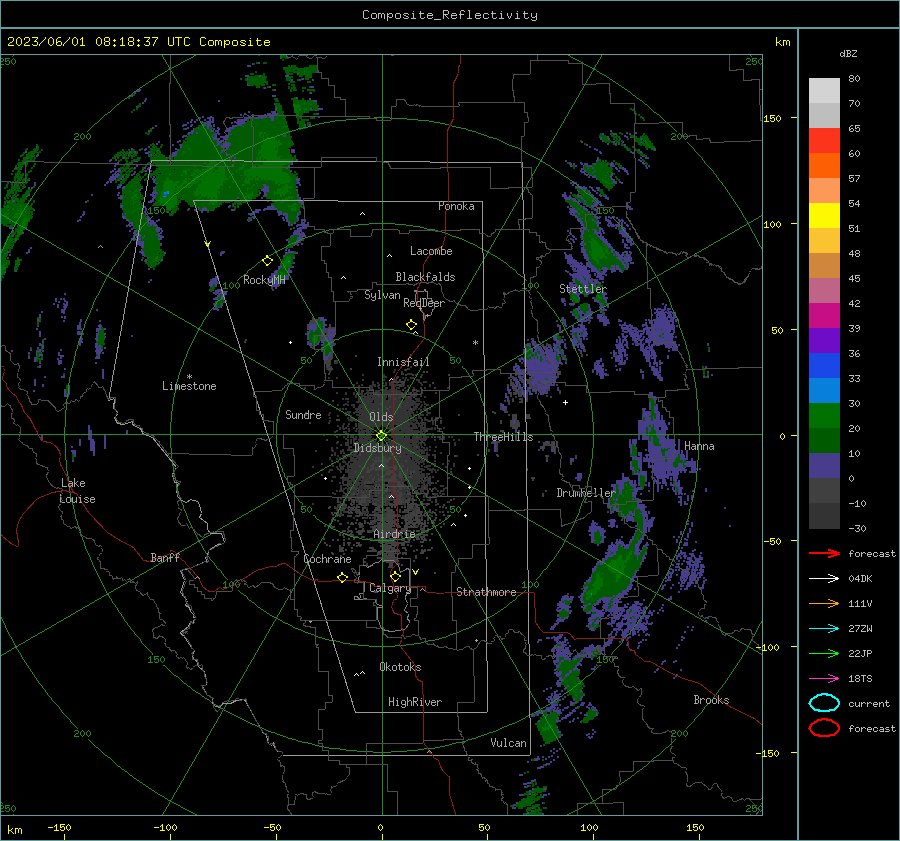
Task: Click the Innisfail label
Action: point(403,362)
